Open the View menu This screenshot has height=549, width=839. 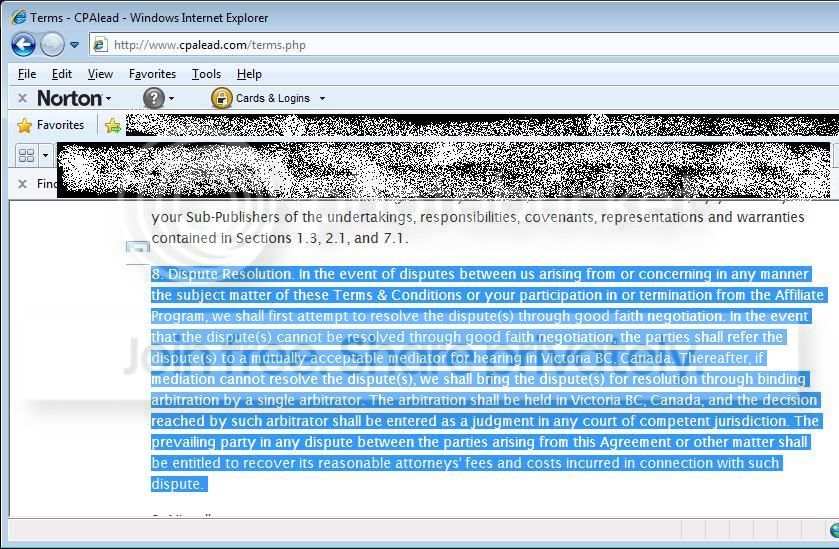coord(100,74)
